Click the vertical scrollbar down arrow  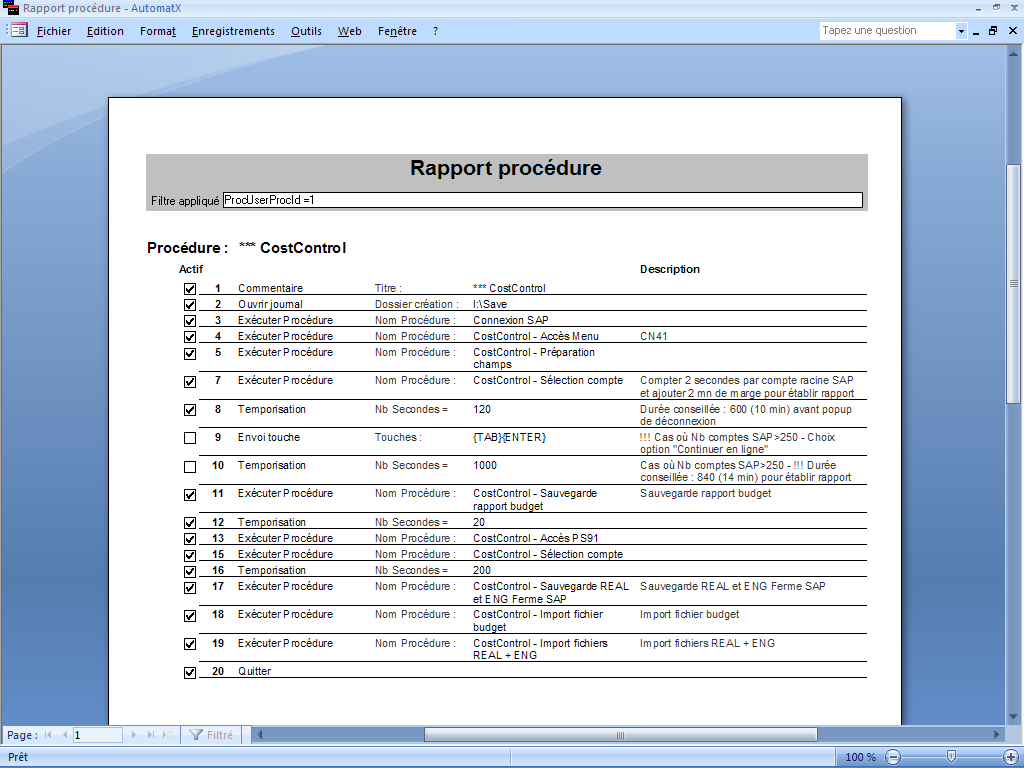(1014, 718)
